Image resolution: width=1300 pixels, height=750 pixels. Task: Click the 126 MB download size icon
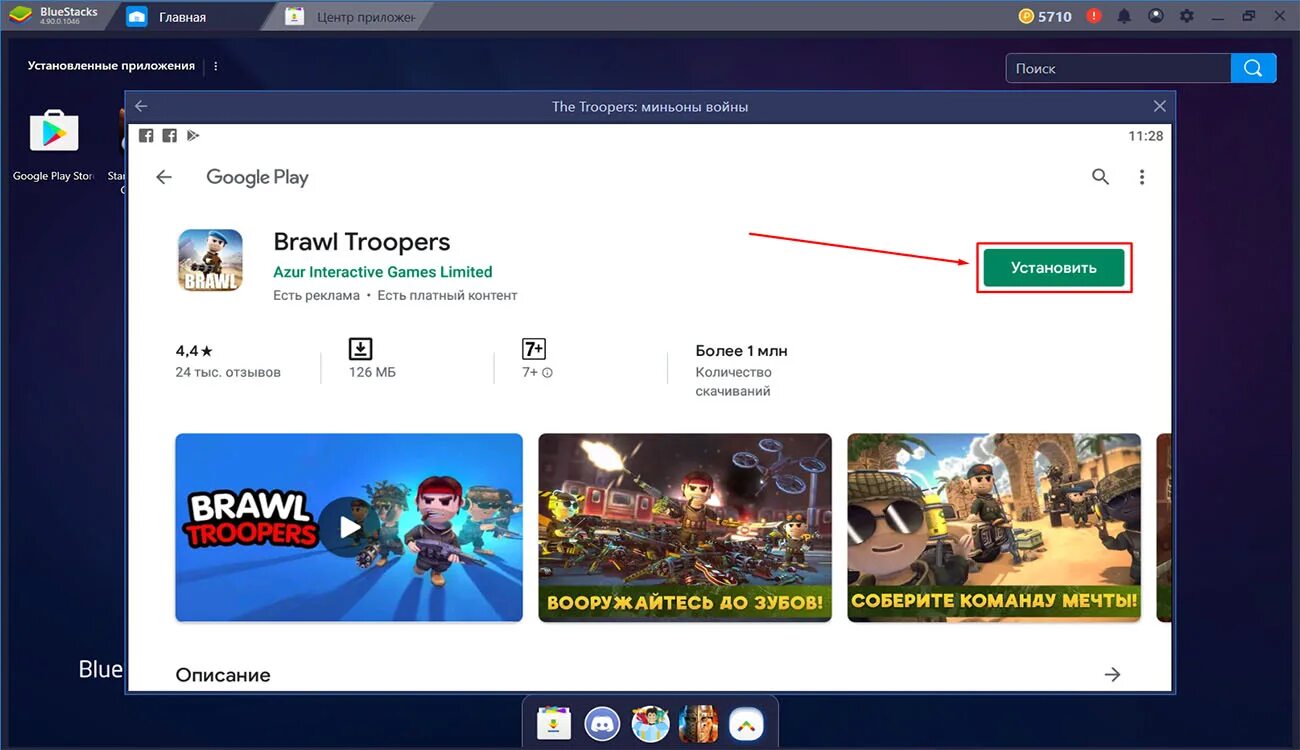360,349
